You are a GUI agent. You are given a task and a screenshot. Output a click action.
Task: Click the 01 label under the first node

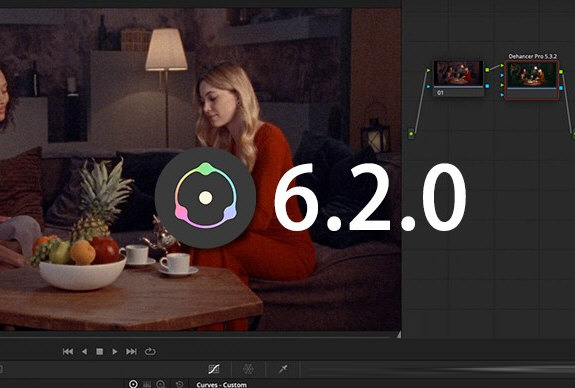[x=440, y=93]
